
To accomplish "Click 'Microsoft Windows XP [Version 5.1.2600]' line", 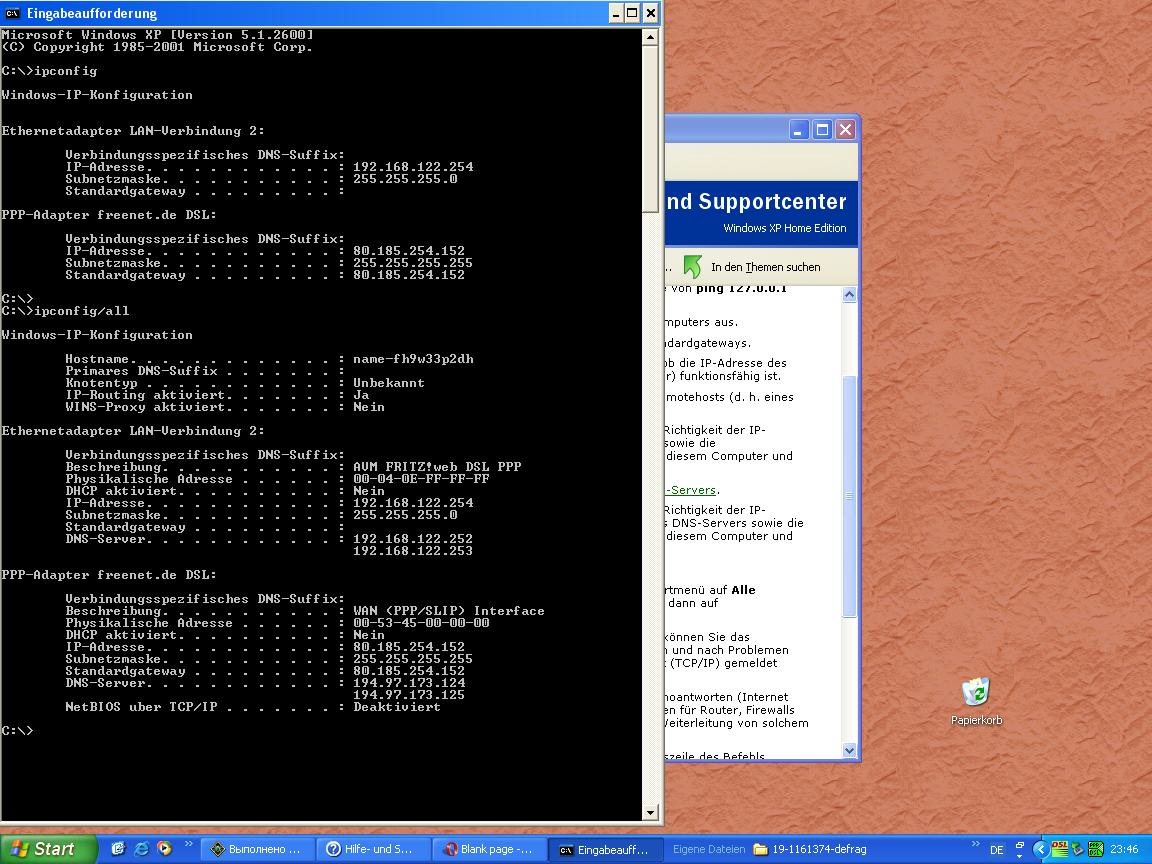I will [157, 35].
